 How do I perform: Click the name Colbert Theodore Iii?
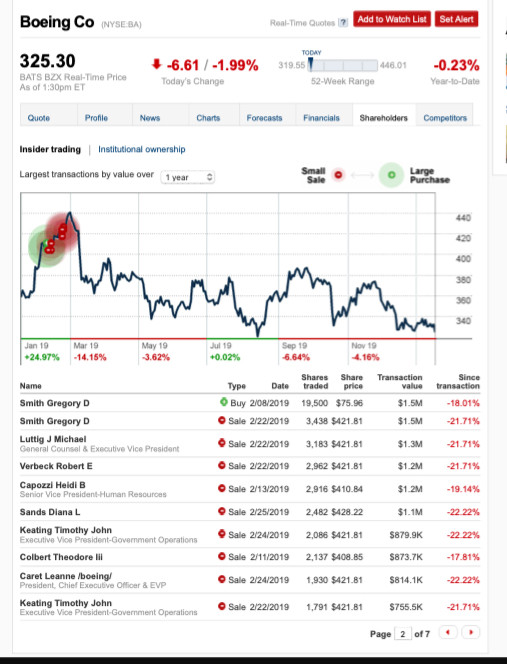point(61,557)
